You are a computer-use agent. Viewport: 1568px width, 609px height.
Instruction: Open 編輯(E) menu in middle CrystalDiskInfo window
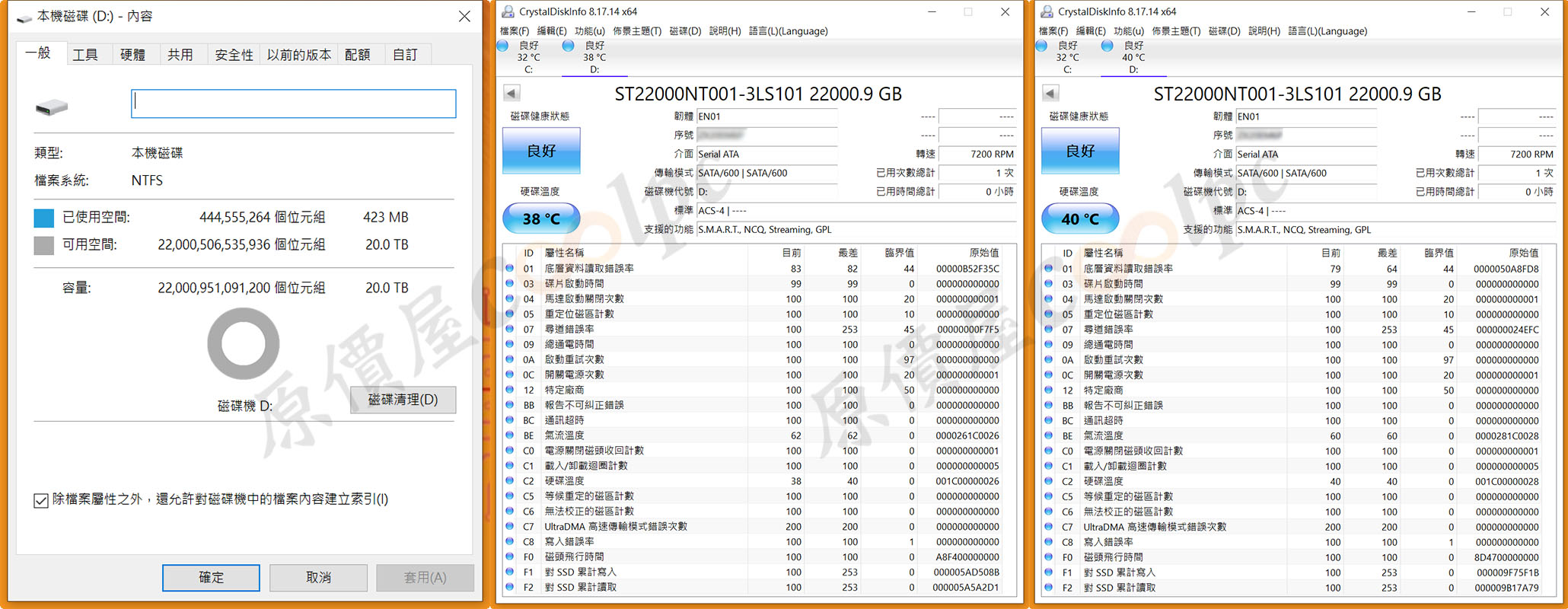pos(552,31)
